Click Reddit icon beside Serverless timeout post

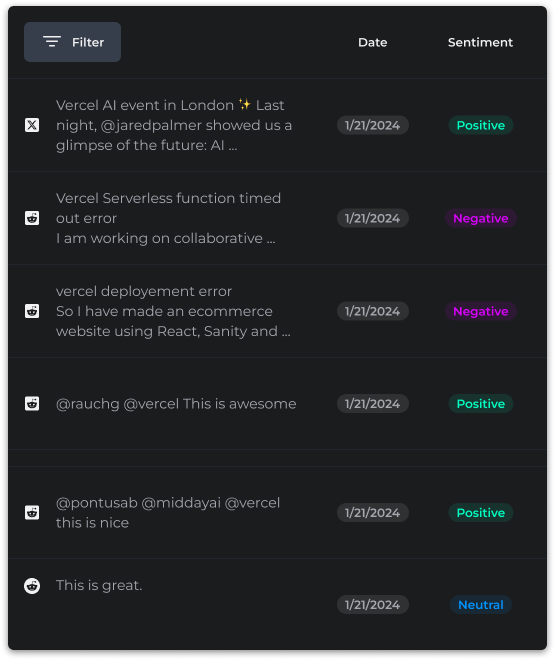click(32, 218)
